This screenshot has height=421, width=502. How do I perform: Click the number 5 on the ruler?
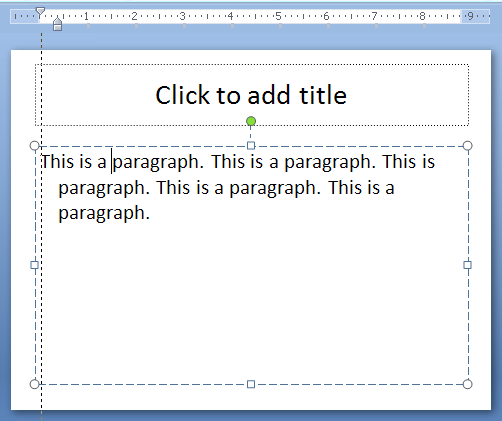coord(278,16)
